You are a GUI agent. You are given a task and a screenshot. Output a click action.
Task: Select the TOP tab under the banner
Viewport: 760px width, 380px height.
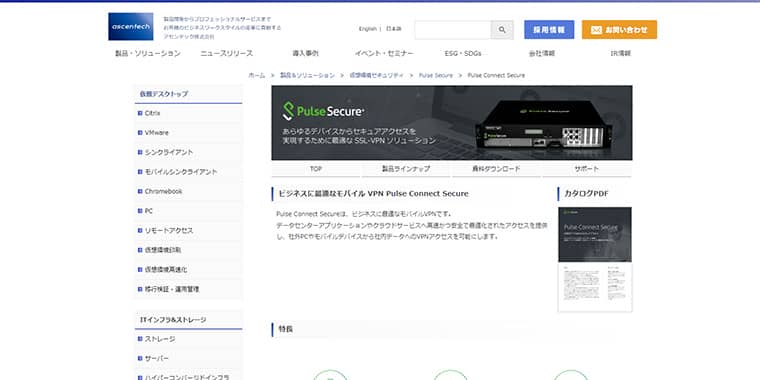point(316,169)
